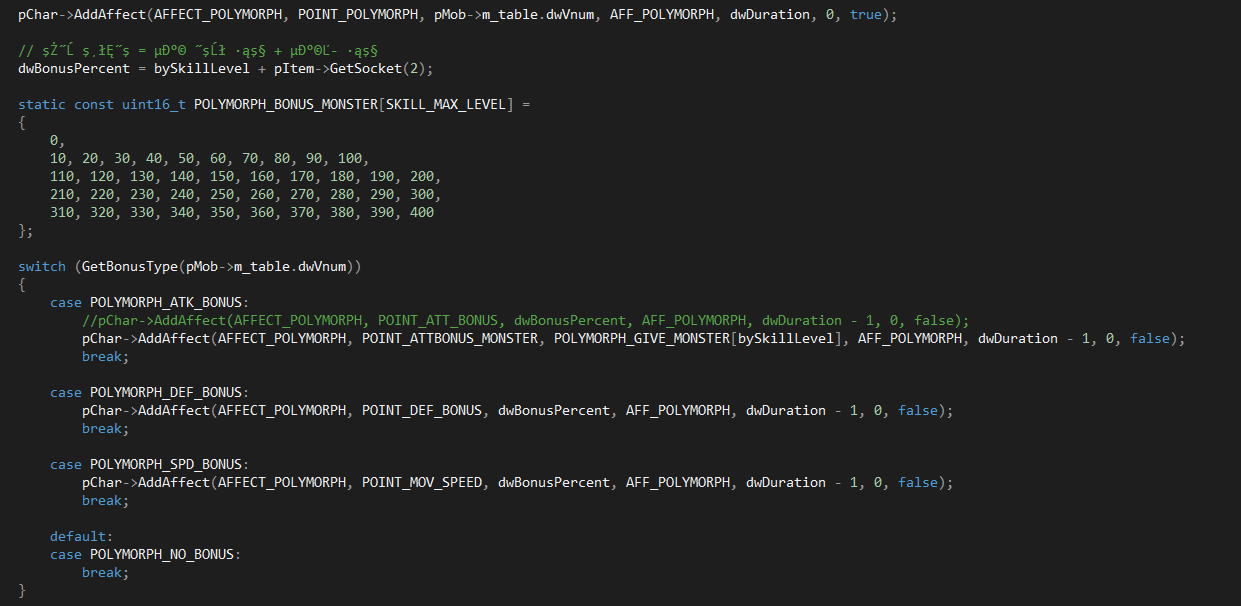Click SKILL_MAX_LEVEL inside the array brackets
This screenshot has width=1241, height=606.
coord(446,105)
